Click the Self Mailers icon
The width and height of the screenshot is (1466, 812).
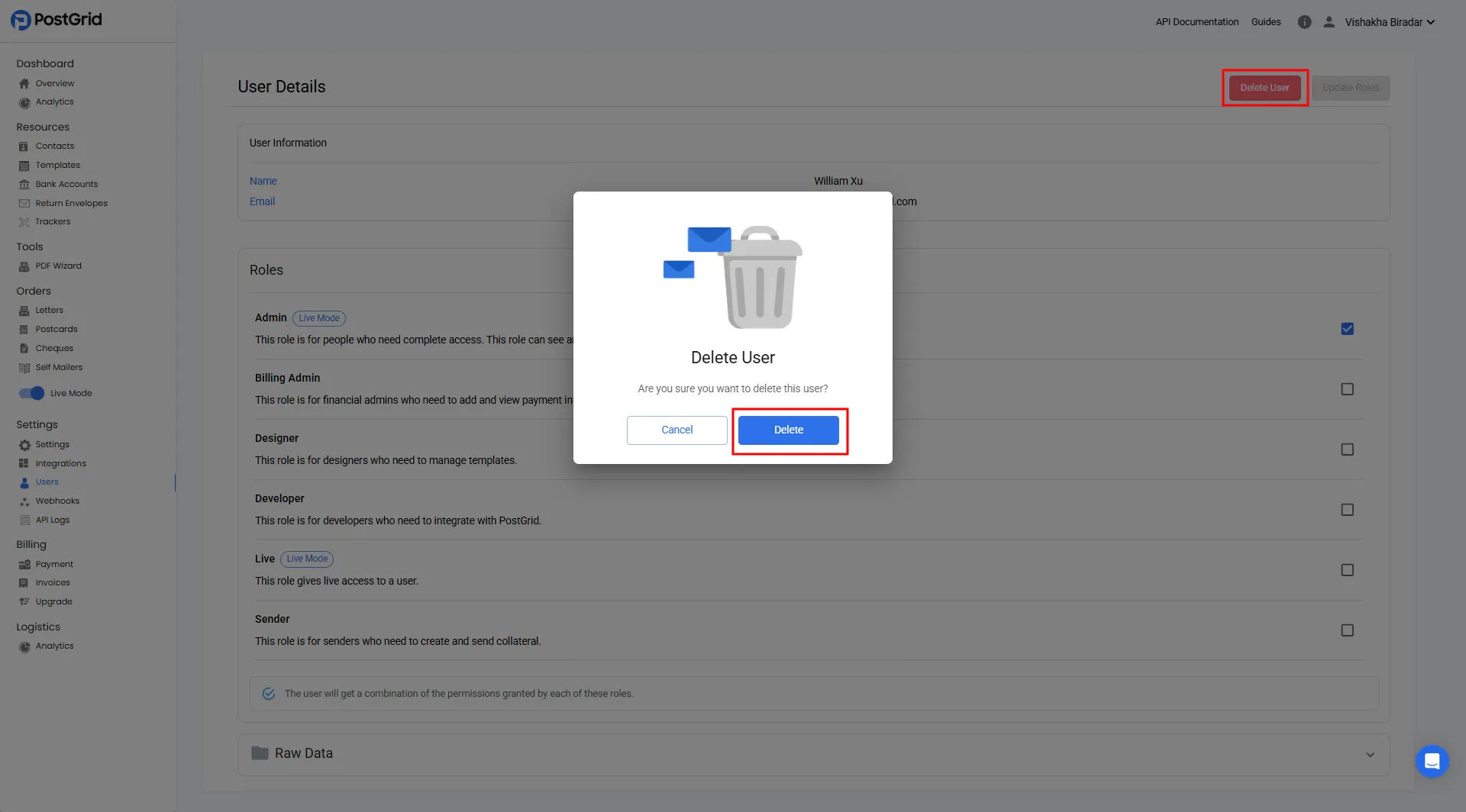24,367
